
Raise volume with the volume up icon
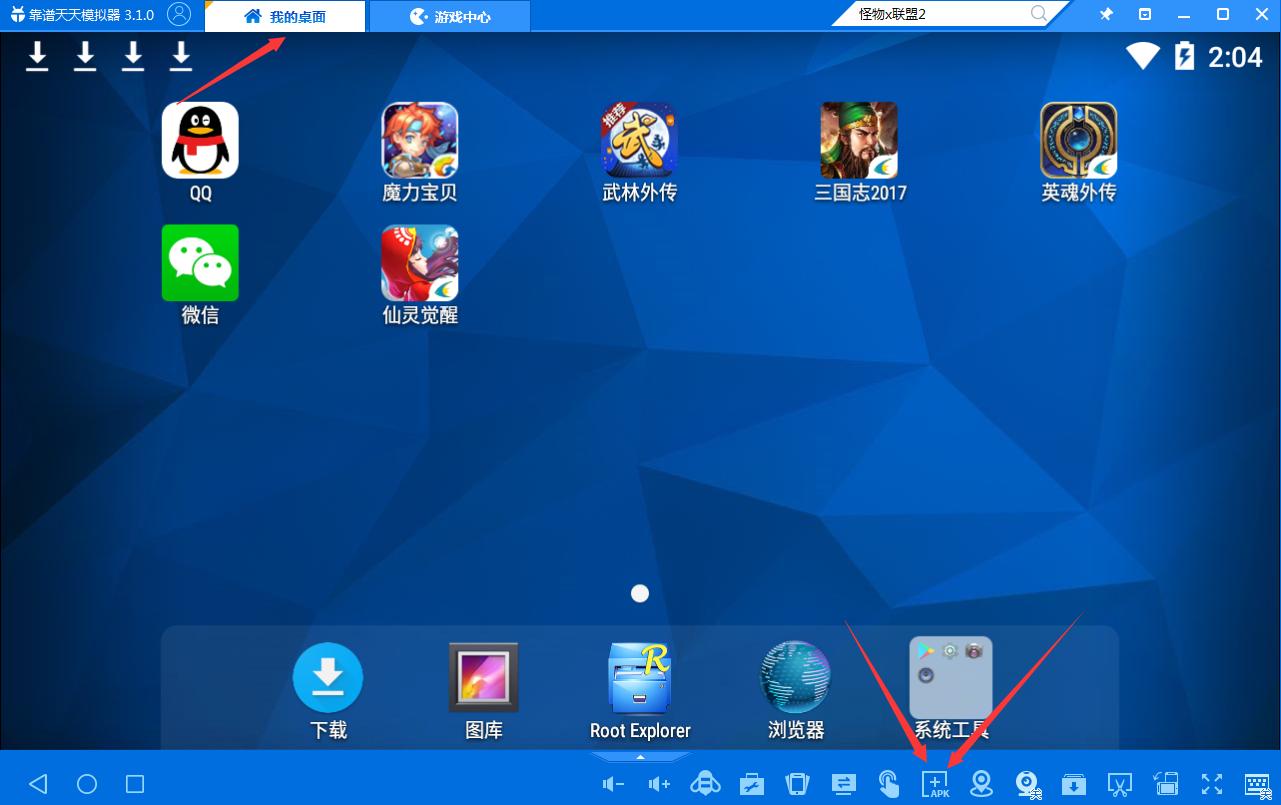(659, 784)
